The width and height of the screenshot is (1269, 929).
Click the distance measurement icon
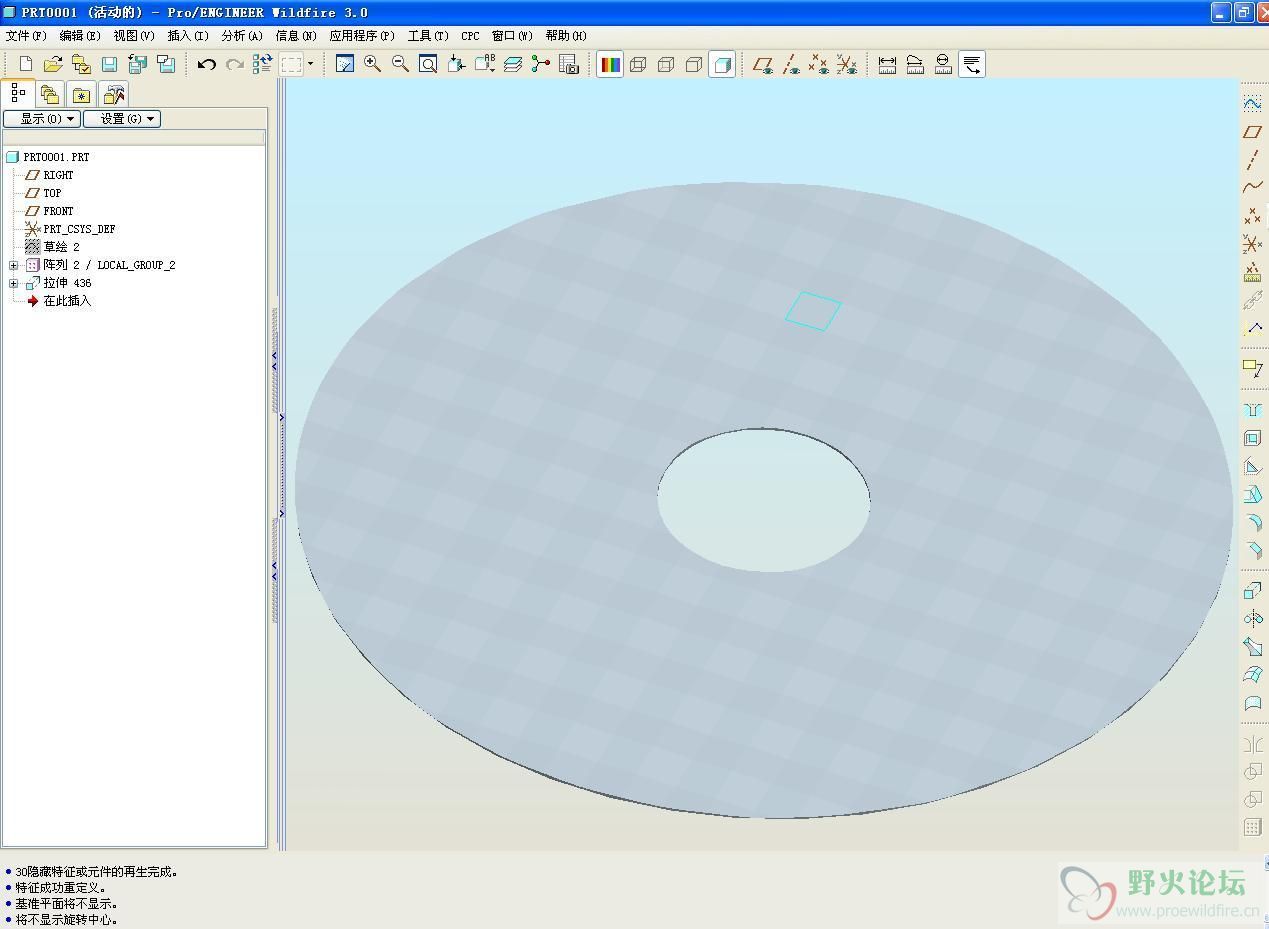887,64
